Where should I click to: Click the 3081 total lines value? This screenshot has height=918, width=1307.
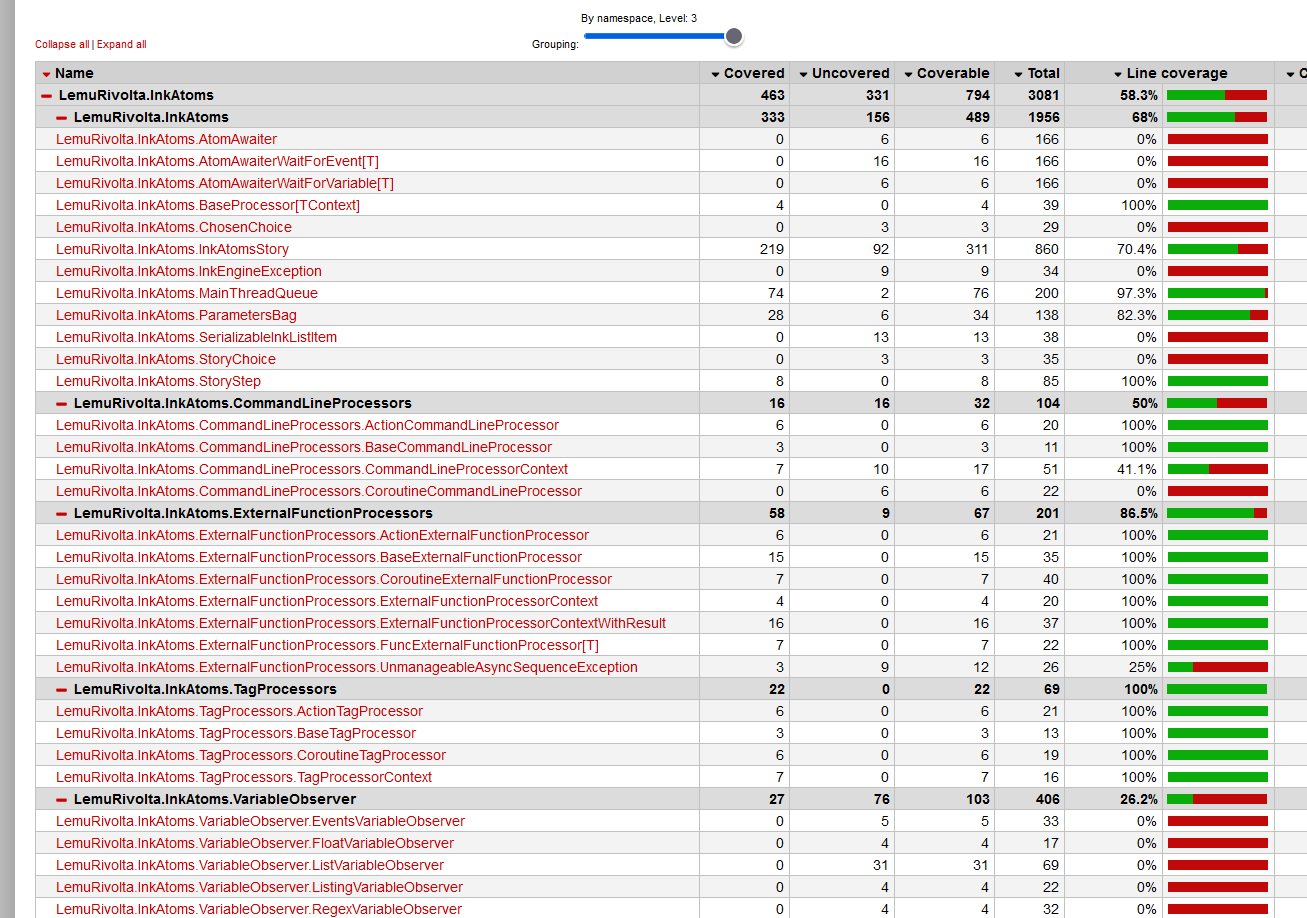[1042, 95]
